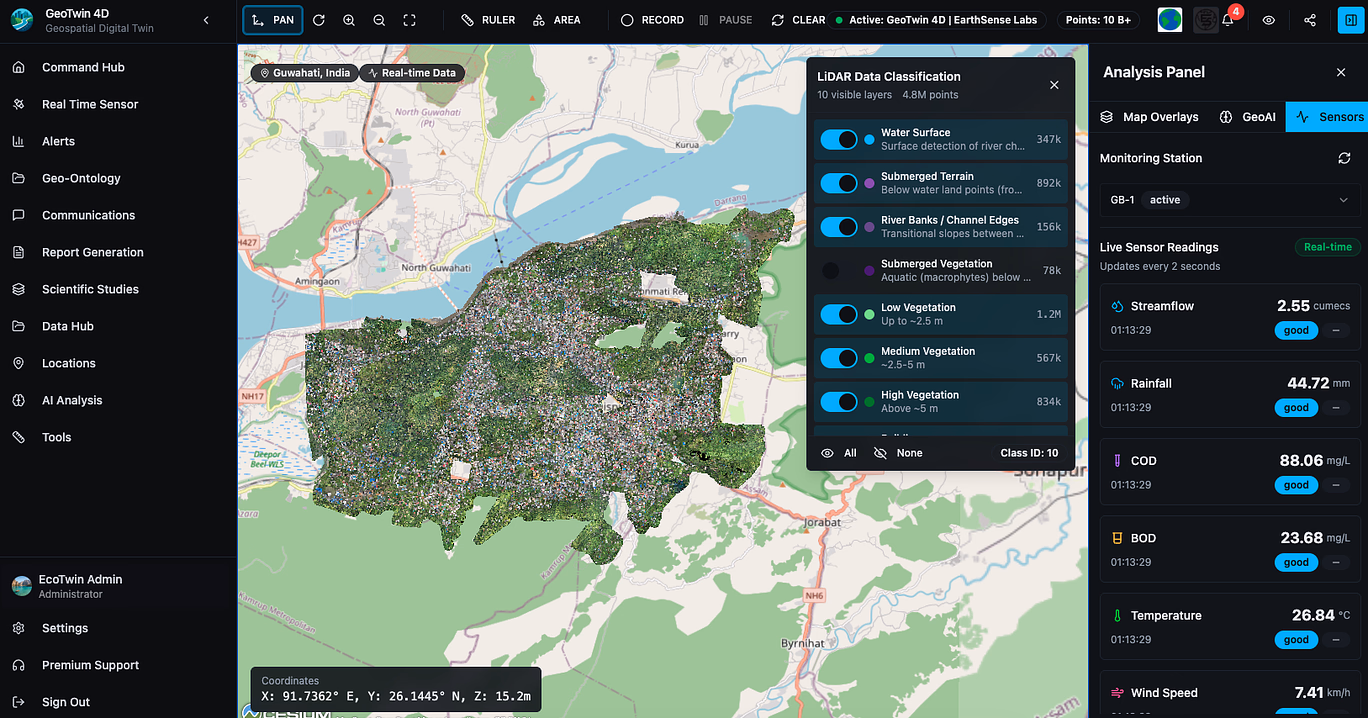Screen dimensions: 1368x718
Task: Click the Points: 10 B+ indicator
Action: (x=1098, y=20)
